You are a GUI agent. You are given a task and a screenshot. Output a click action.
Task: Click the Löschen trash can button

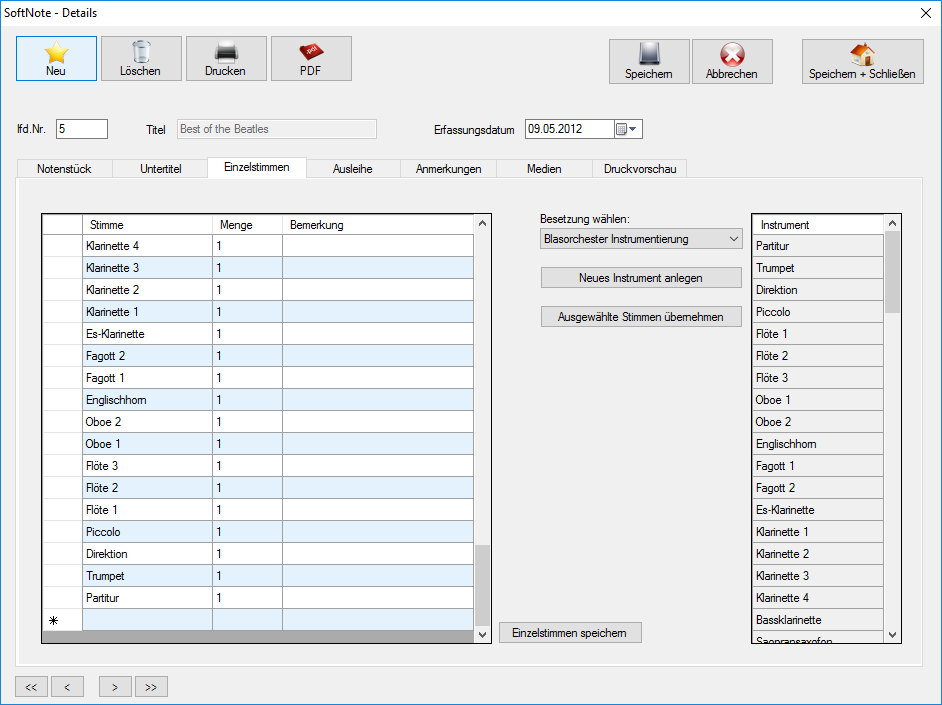click(141, 58)
